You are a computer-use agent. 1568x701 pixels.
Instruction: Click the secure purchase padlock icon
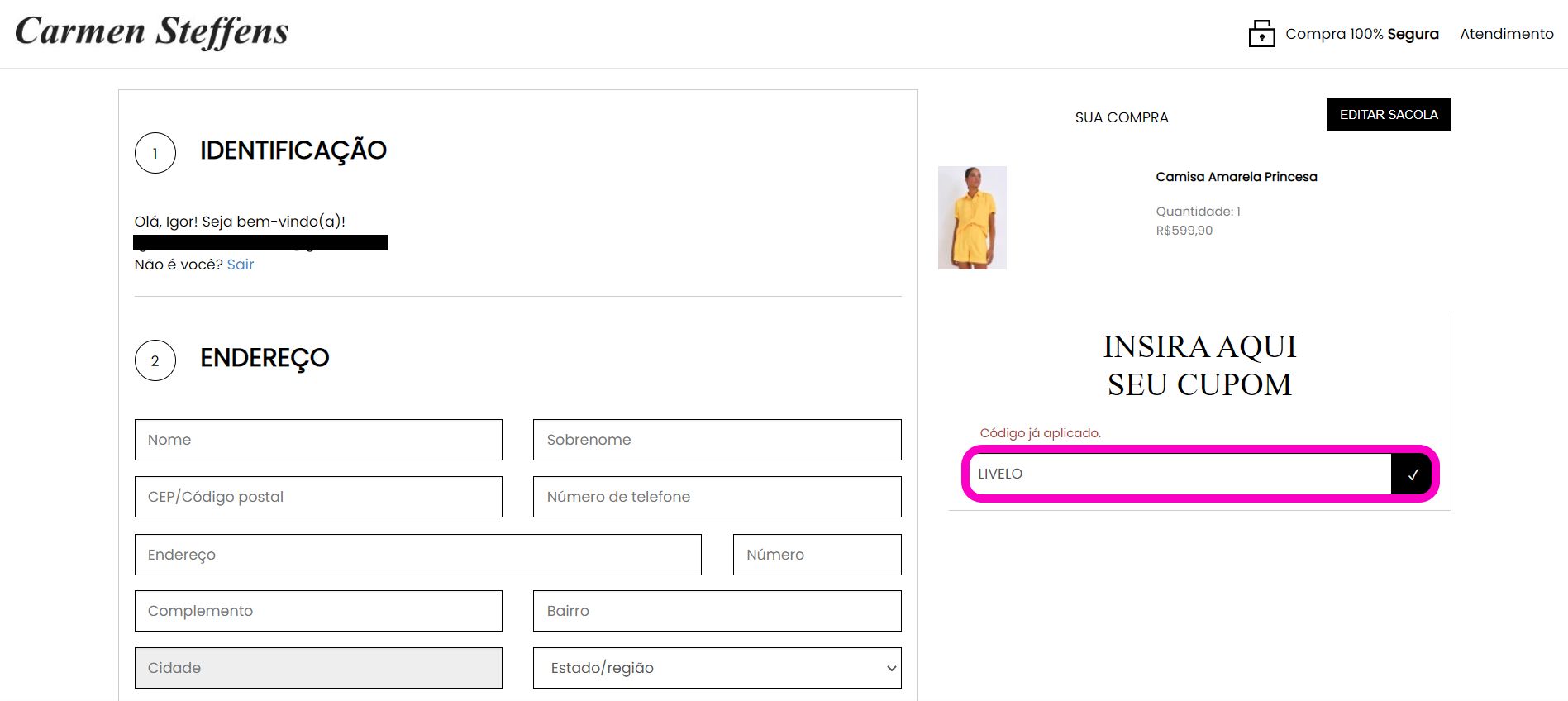pos(1261,34)
